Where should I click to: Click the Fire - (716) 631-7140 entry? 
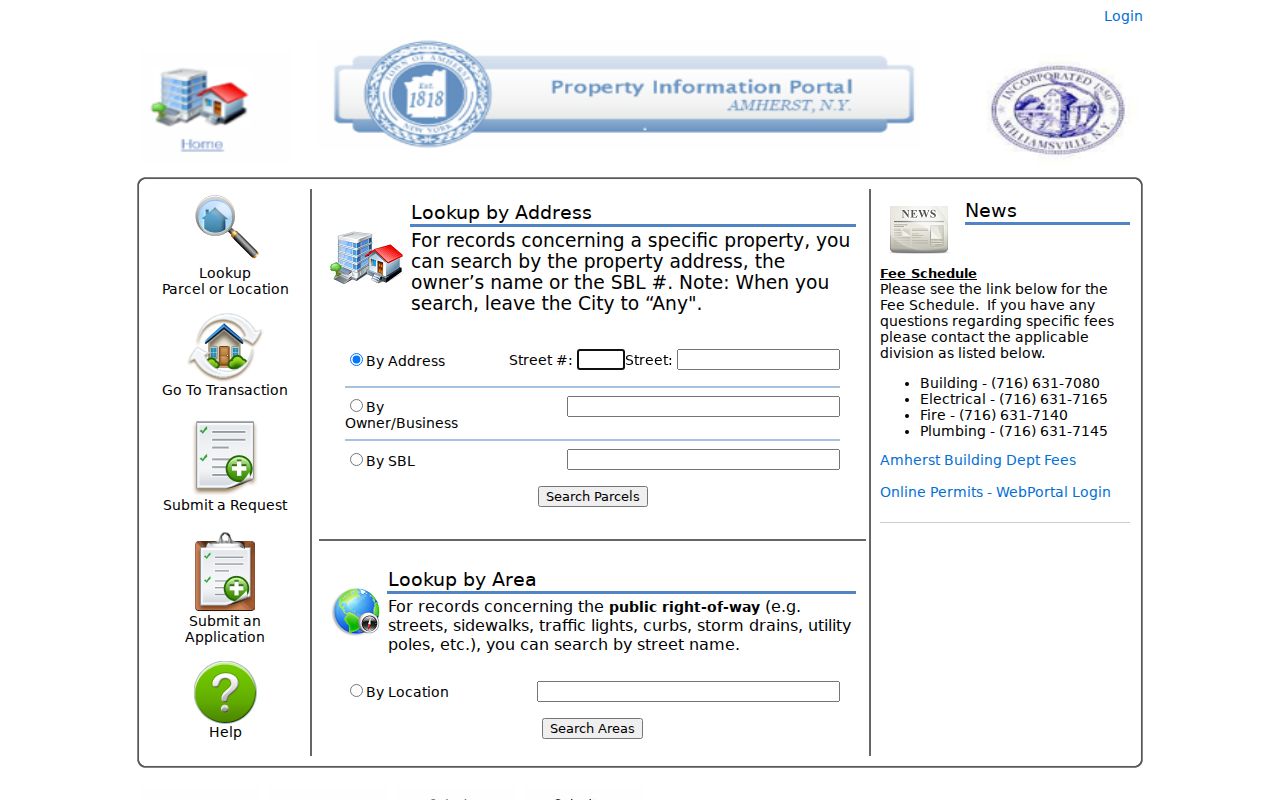(994, 415)
